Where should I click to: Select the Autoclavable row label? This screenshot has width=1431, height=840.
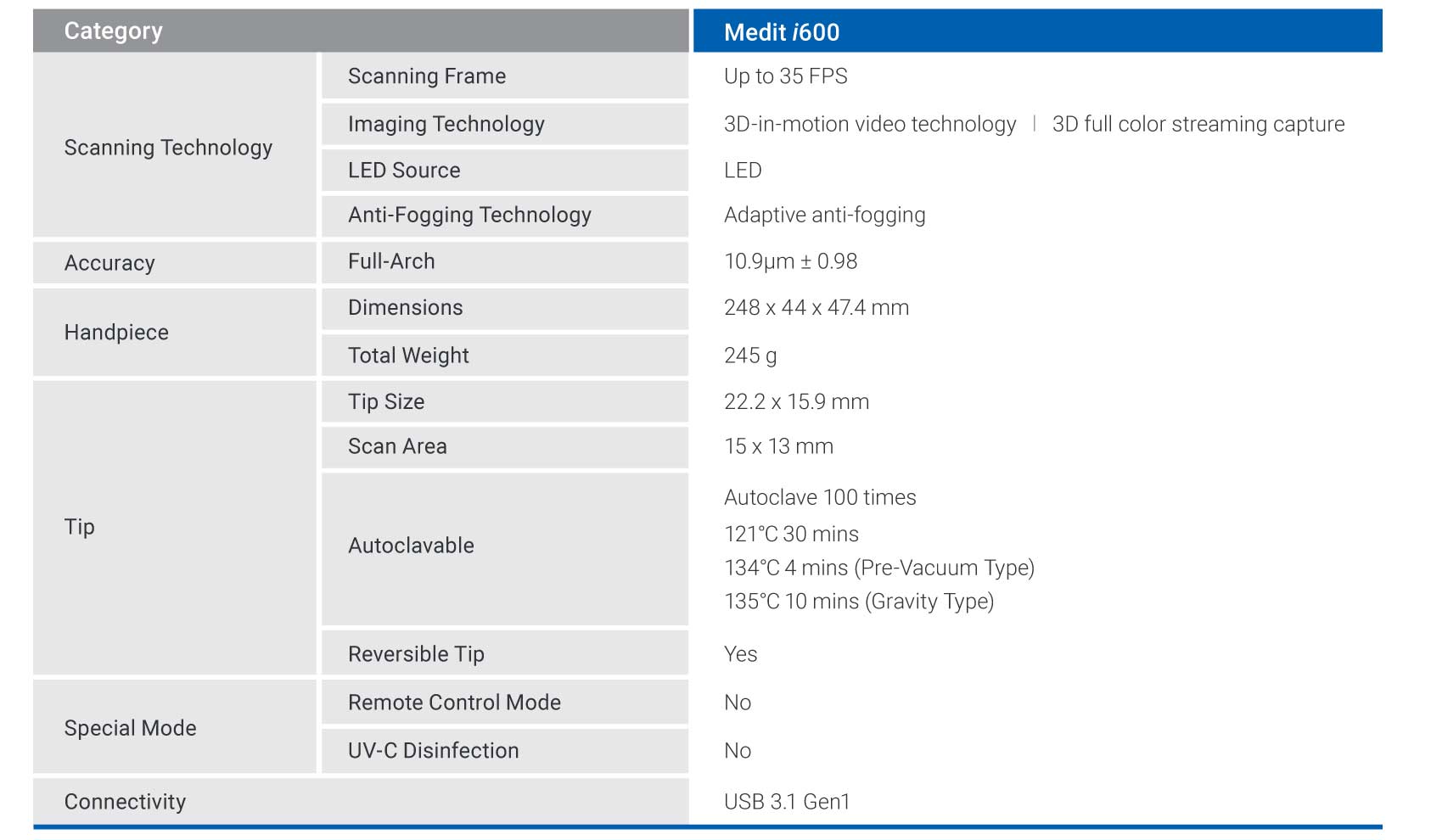505,549
